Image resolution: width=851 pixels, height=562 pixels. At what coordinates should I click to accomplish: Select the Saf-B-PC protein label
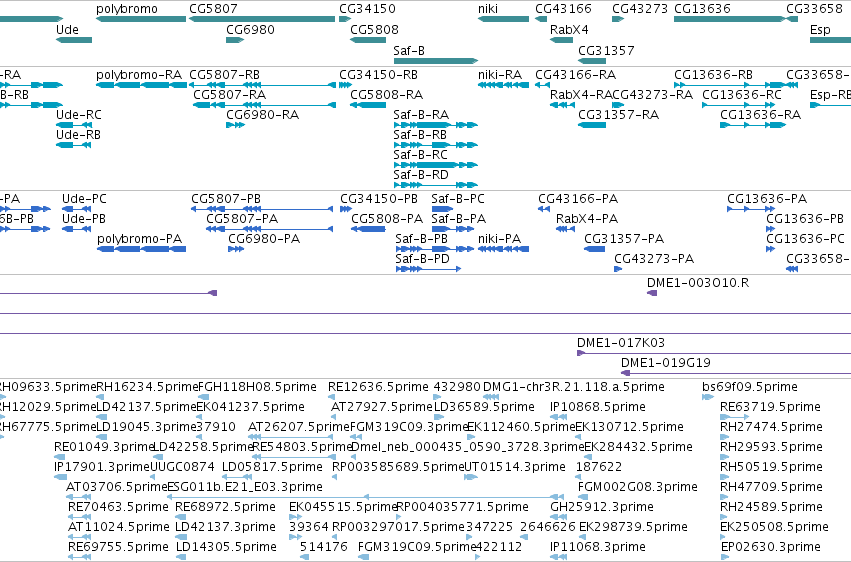click(458, 199)
